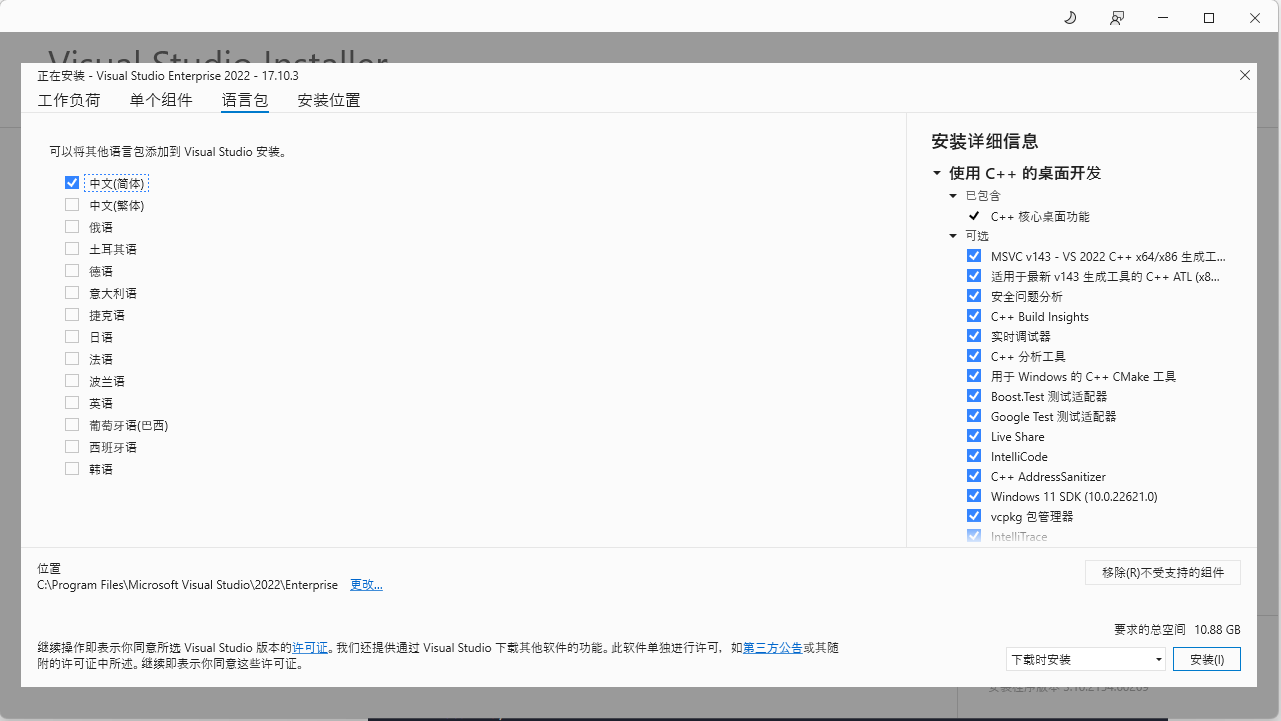Open the 许可证 link
The height and width of the screenshot is (721, 1281).
[x=310, y=648]
